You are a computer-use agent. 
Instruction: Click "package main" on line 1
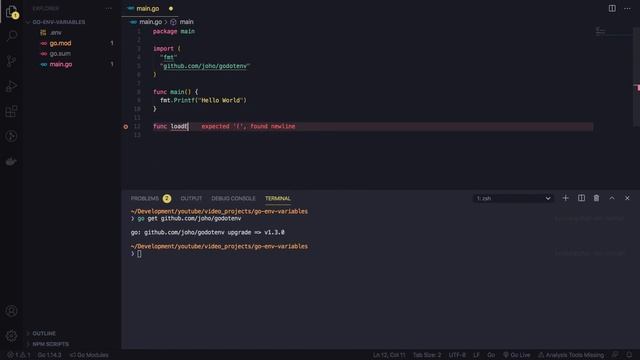click(174, 31)
